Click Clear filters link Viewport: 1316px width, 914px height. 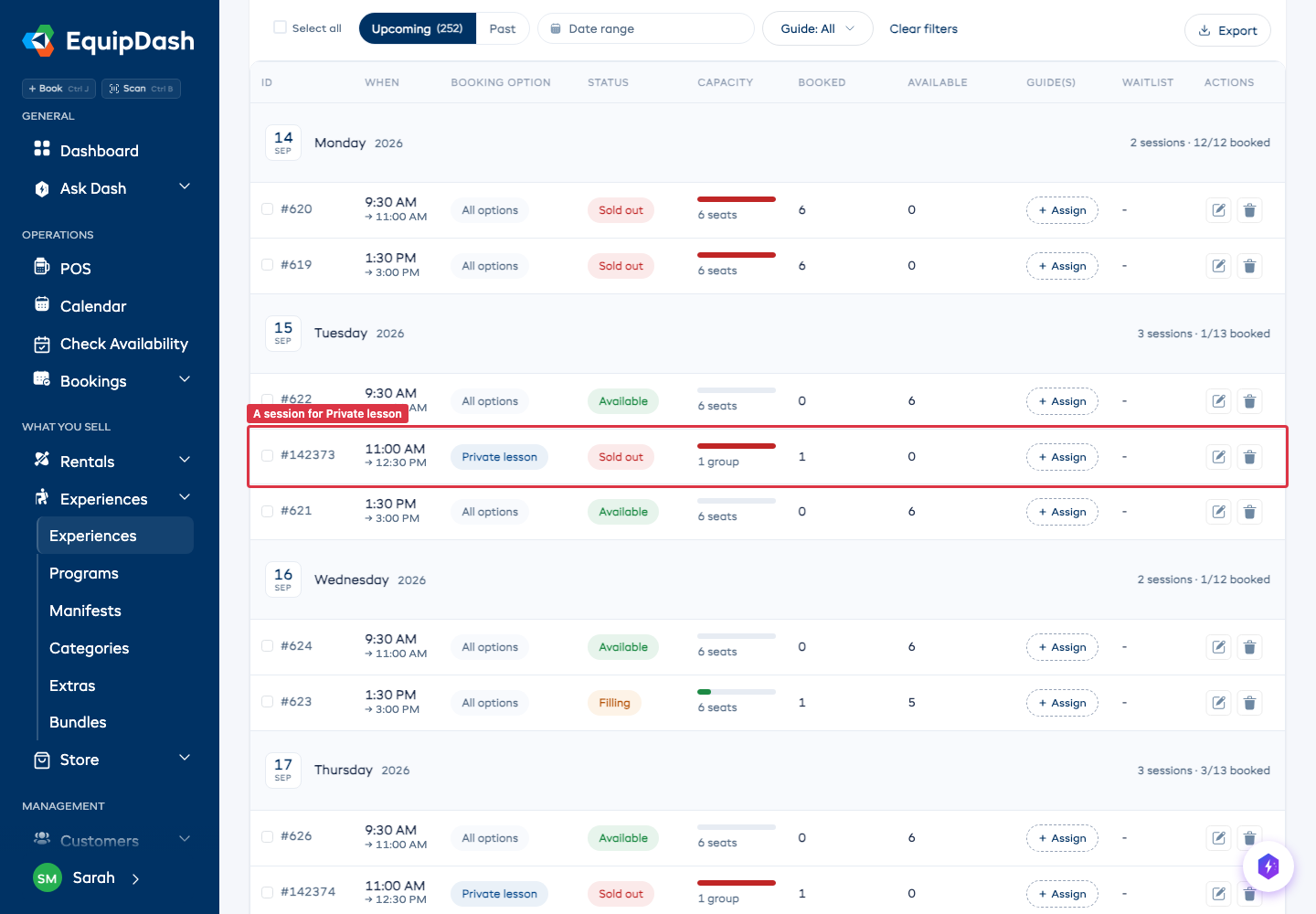[x=924, y=29]
